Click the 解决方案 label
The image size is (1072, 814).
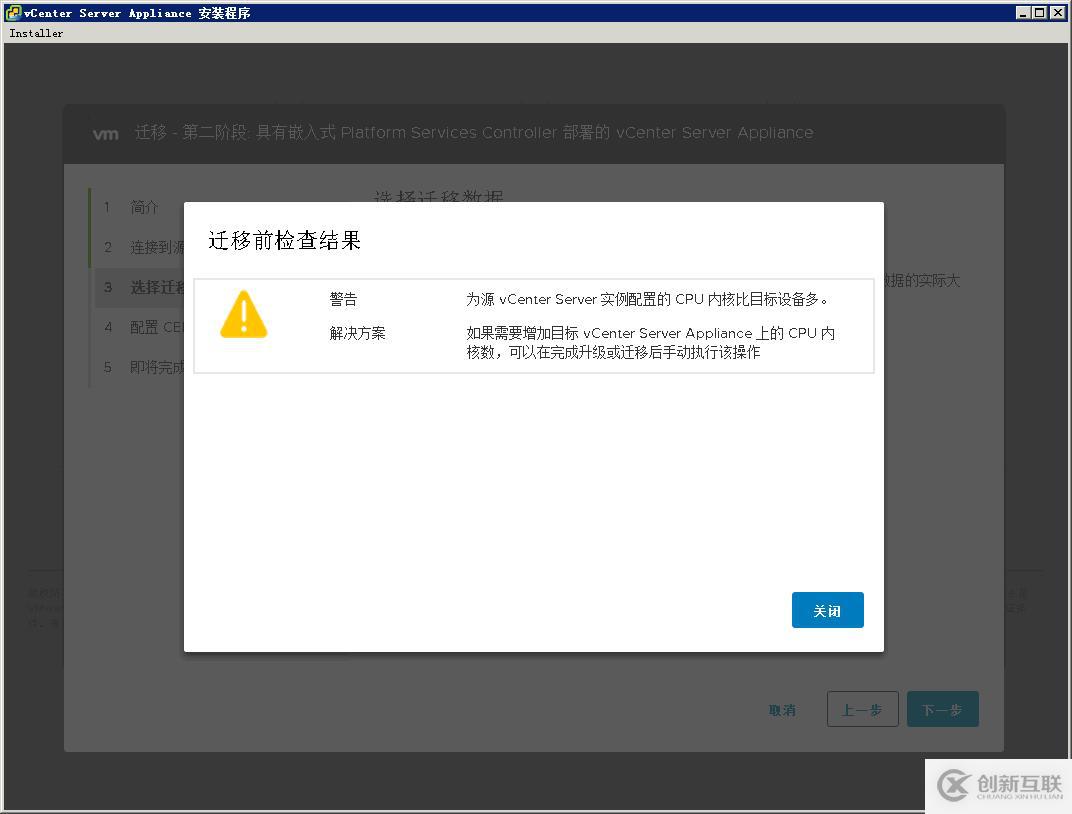(358, 334)
